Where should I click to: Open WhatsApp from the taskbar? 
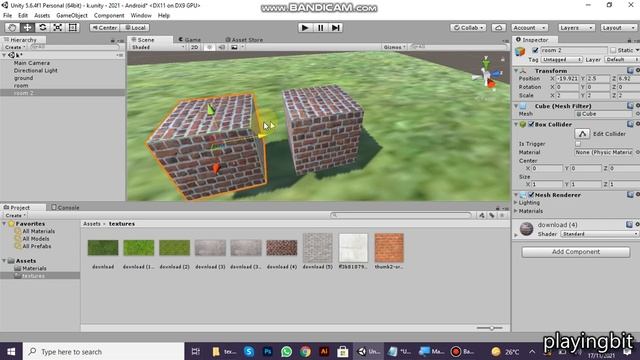click(286, 351)
